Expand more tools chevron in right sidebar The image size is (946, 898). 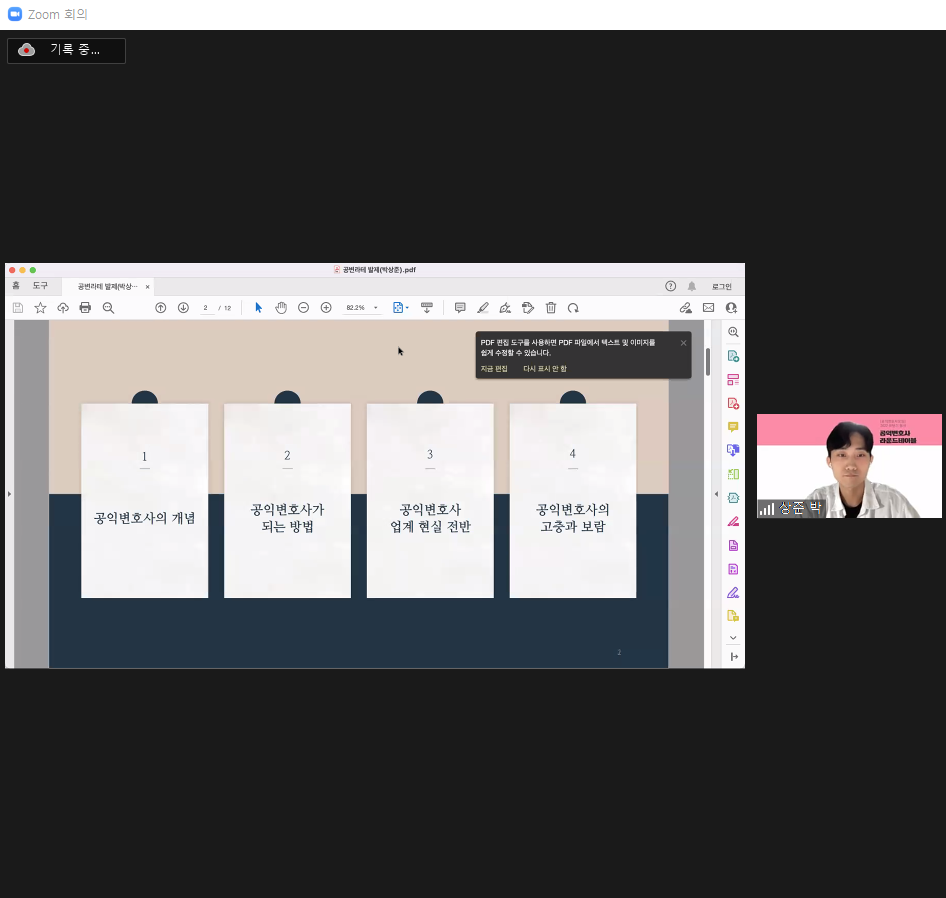coord(733,637)
